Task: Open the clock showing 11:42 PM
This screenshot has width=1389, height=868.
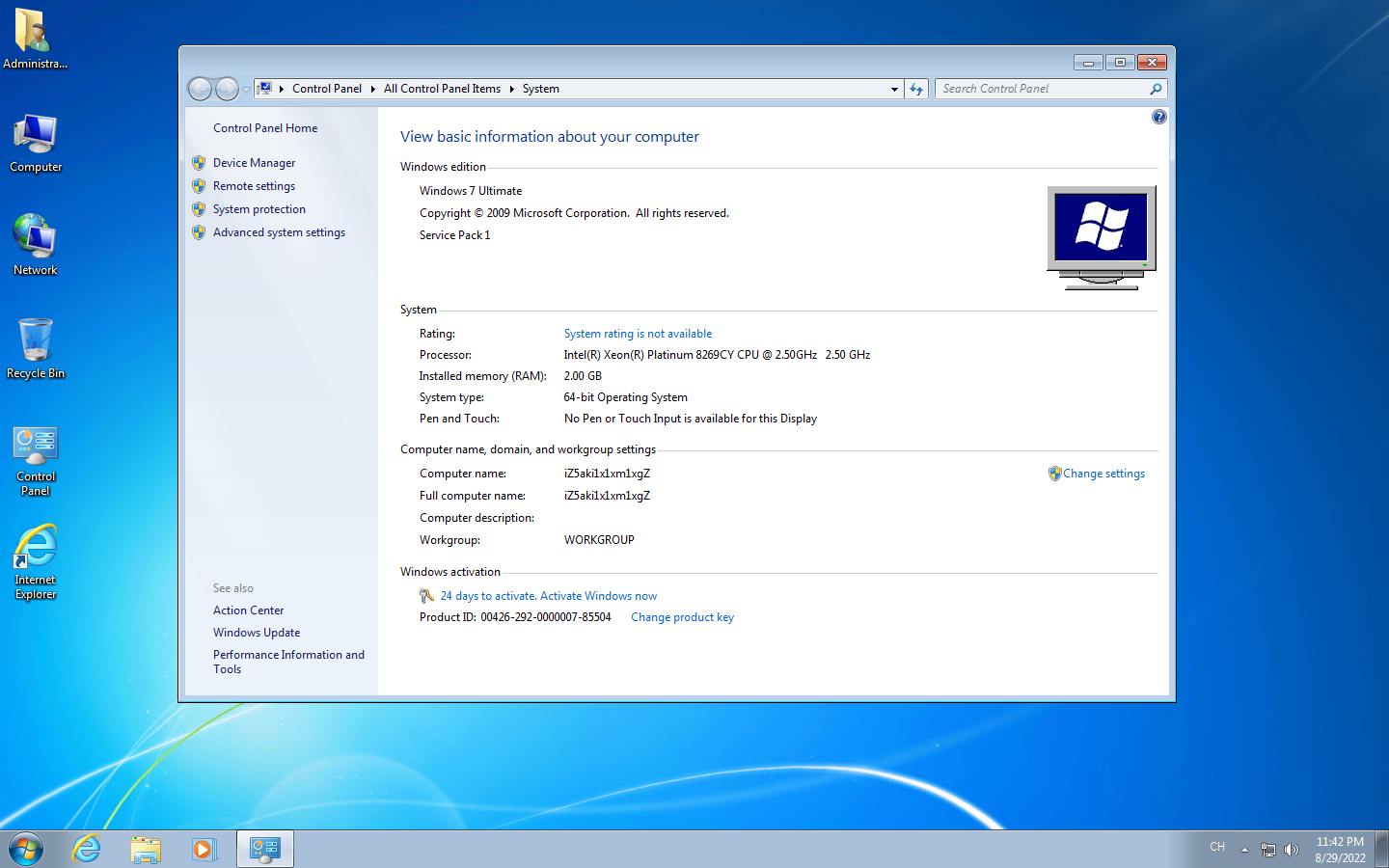Action: pos(1340,850)
